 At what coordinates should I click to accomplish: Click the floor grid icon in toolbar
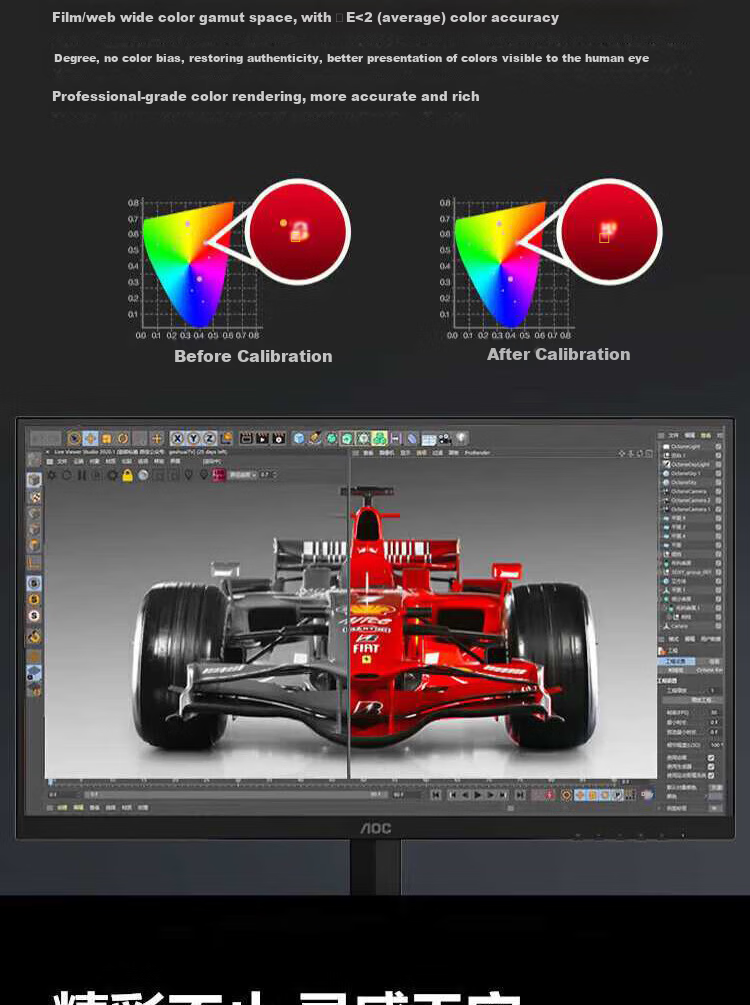tap(428, 438)
